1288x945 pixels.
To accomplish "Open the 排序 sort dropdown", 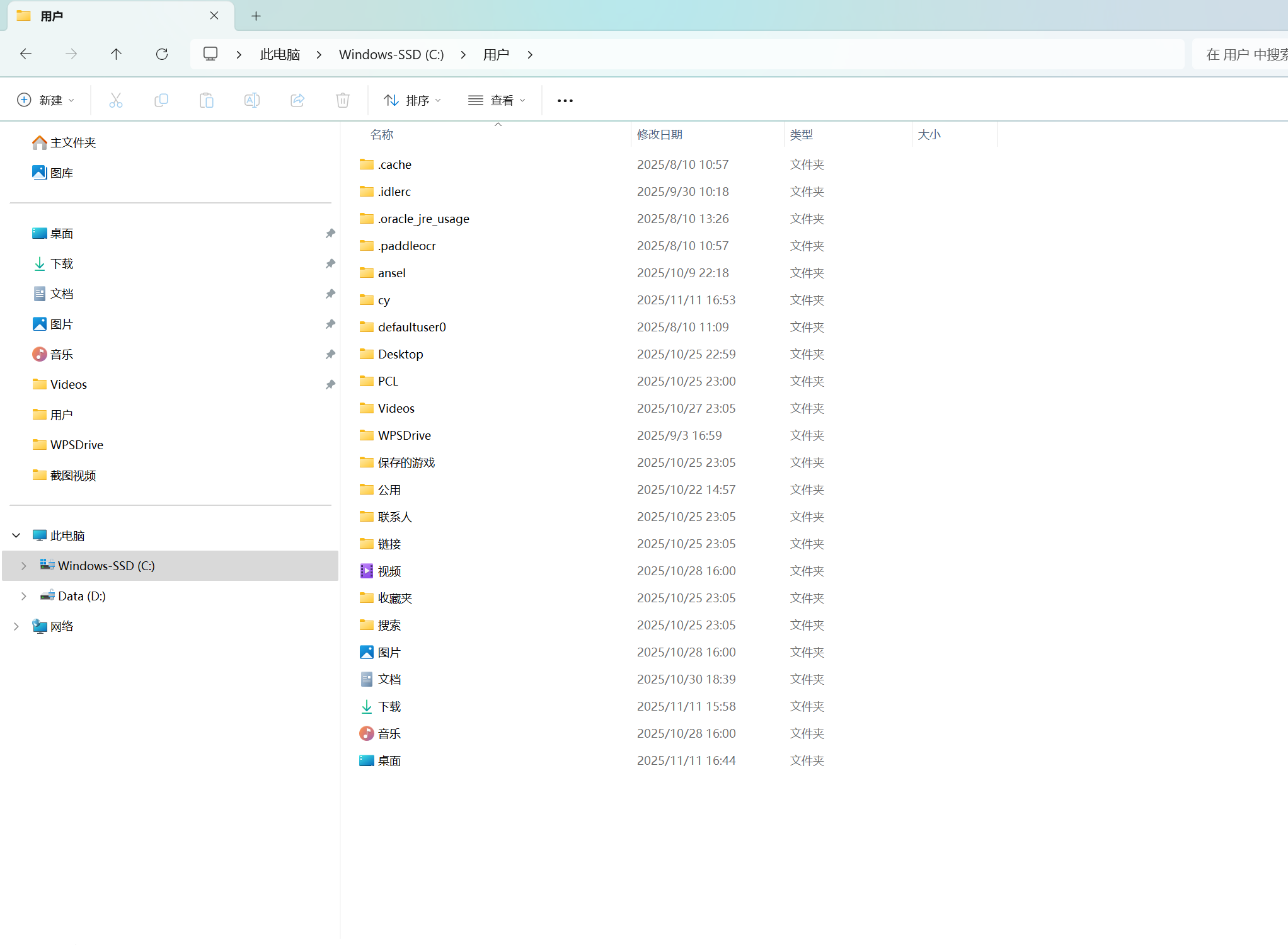I will click(413, 100).
